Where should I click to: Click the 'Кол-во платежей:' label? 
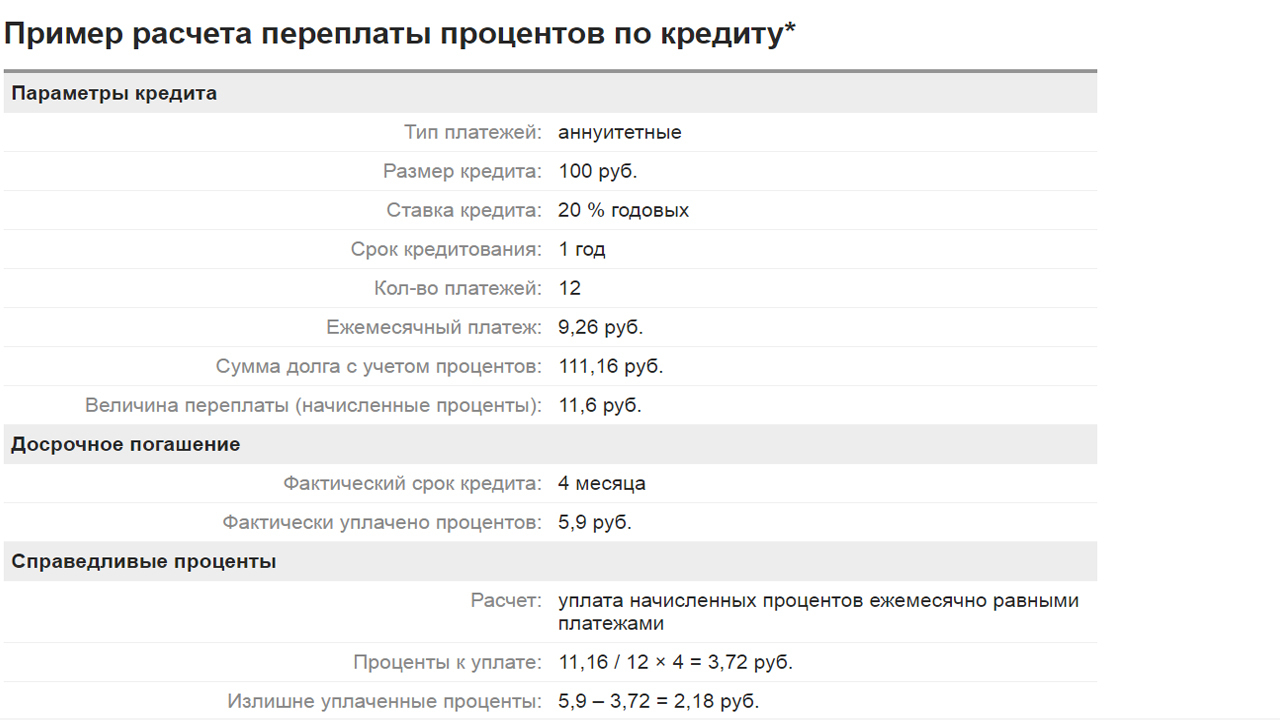458,288
